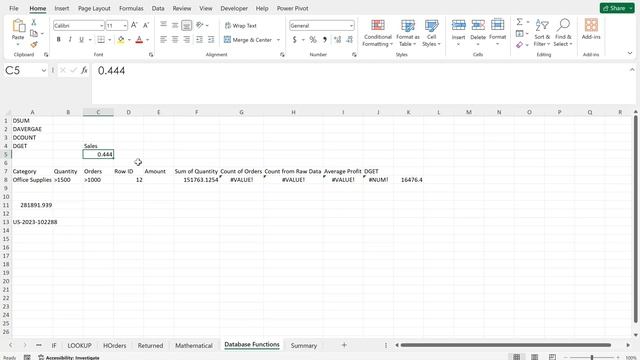
Task: Center text horizontally
Action: tap(175, 40)
